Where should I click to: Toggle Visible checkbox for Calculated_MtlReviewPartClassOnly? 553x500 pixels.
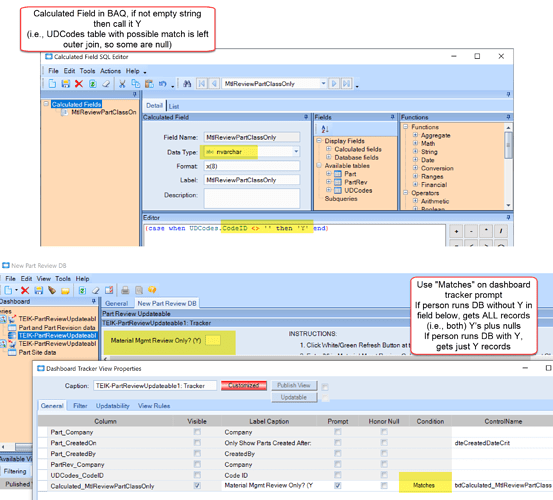click(x=197, y=486)
